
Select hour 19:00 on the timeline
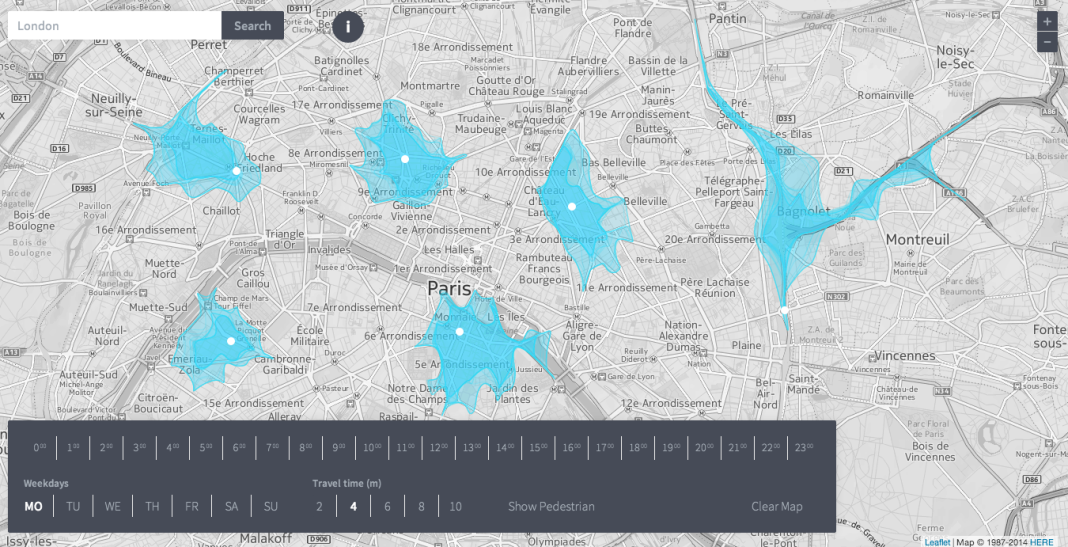pyautogui.click(x=672, y=448)
